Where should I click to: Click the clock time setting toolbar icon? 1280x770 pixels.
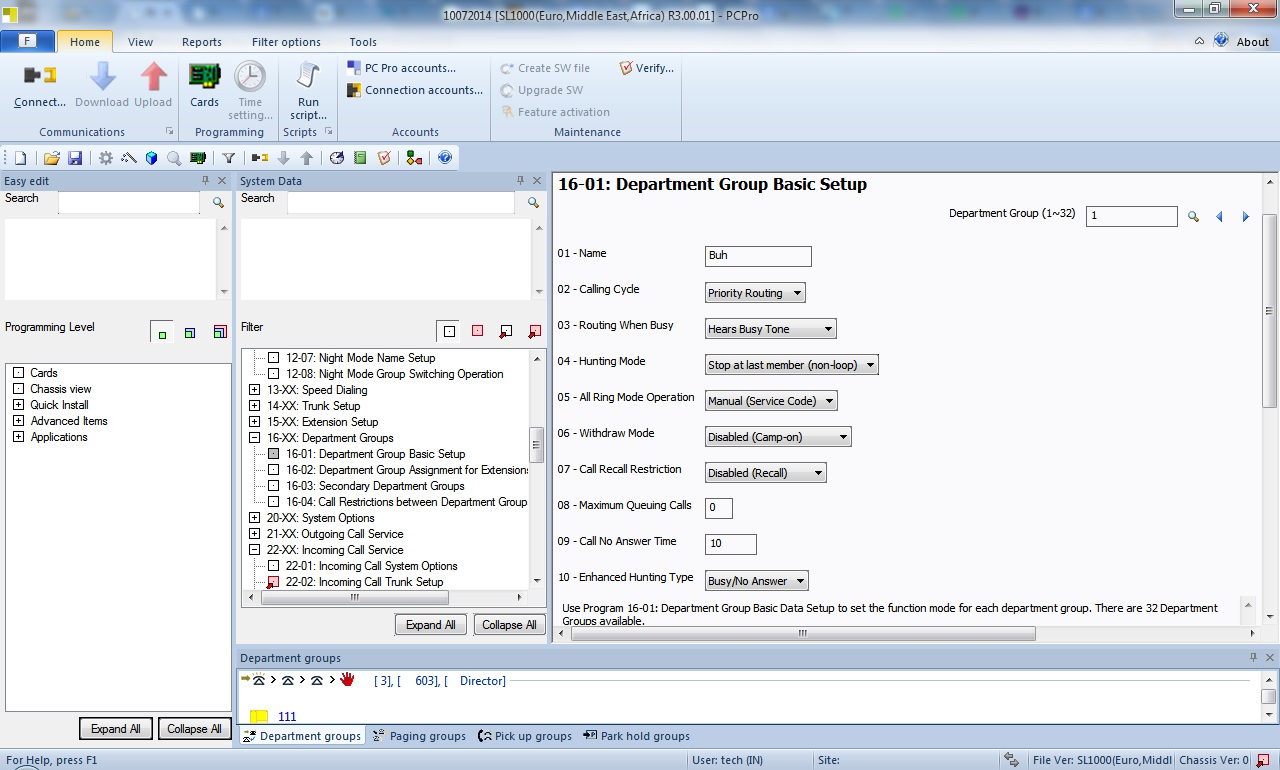coord(337,158)
